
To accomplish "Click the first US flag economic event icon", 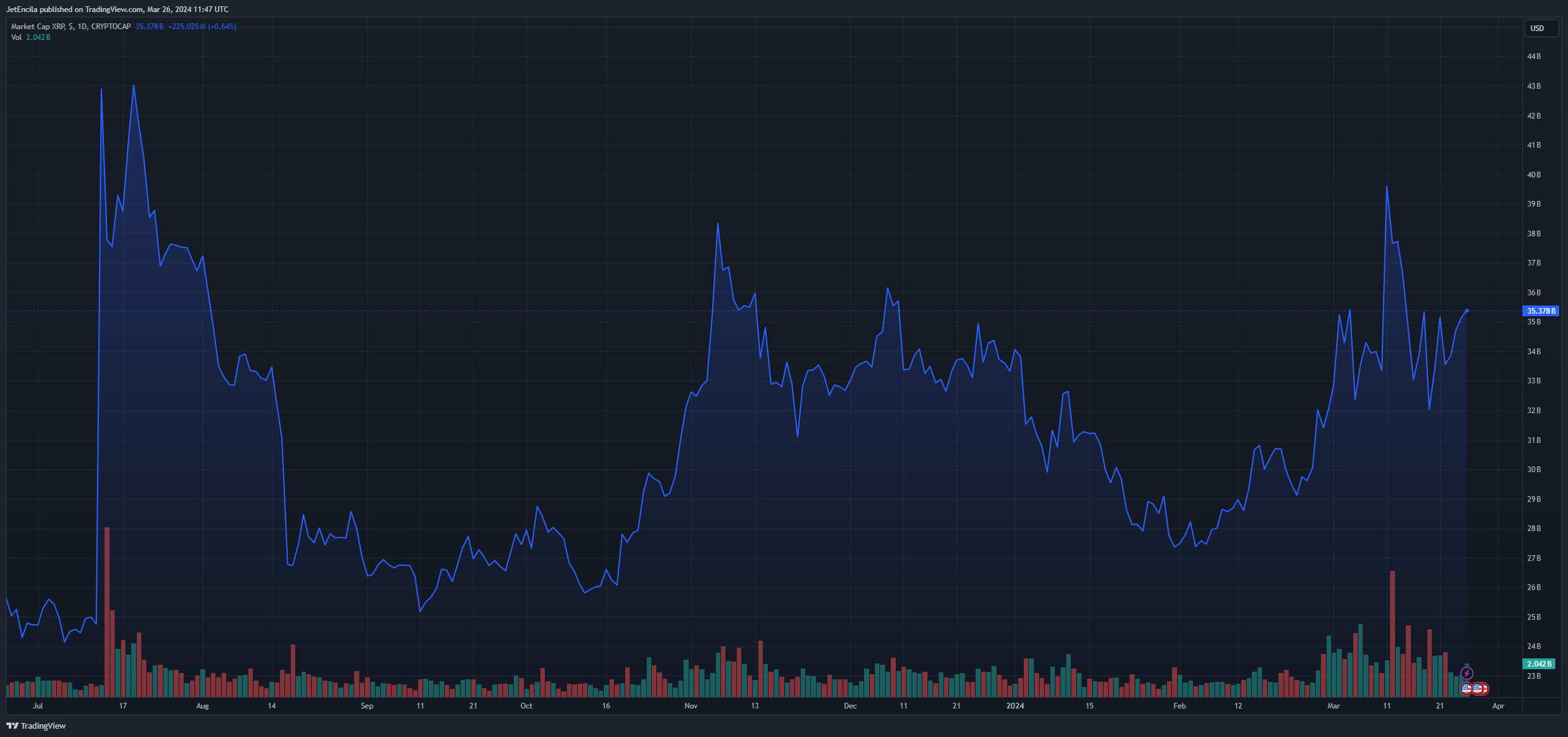I will 1466,688.
